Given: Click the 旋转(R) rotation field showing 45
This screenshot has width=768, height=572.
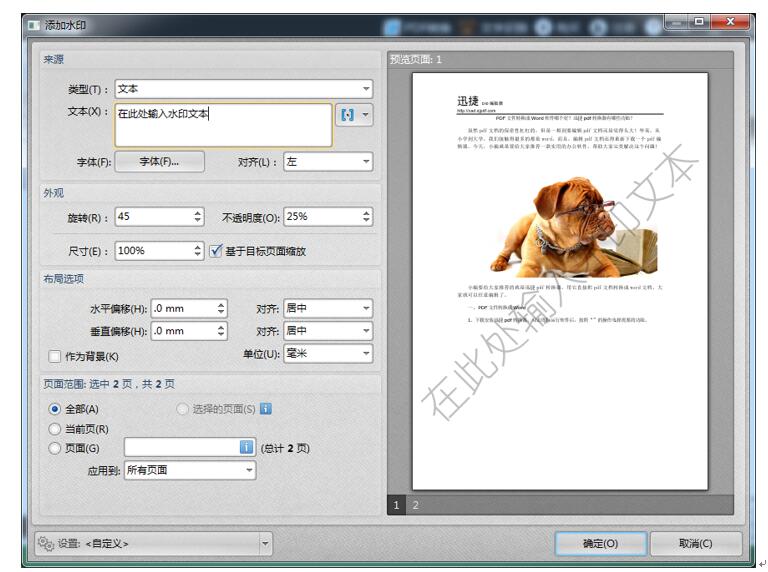Looking at the screenshot, I should (154, 216).
